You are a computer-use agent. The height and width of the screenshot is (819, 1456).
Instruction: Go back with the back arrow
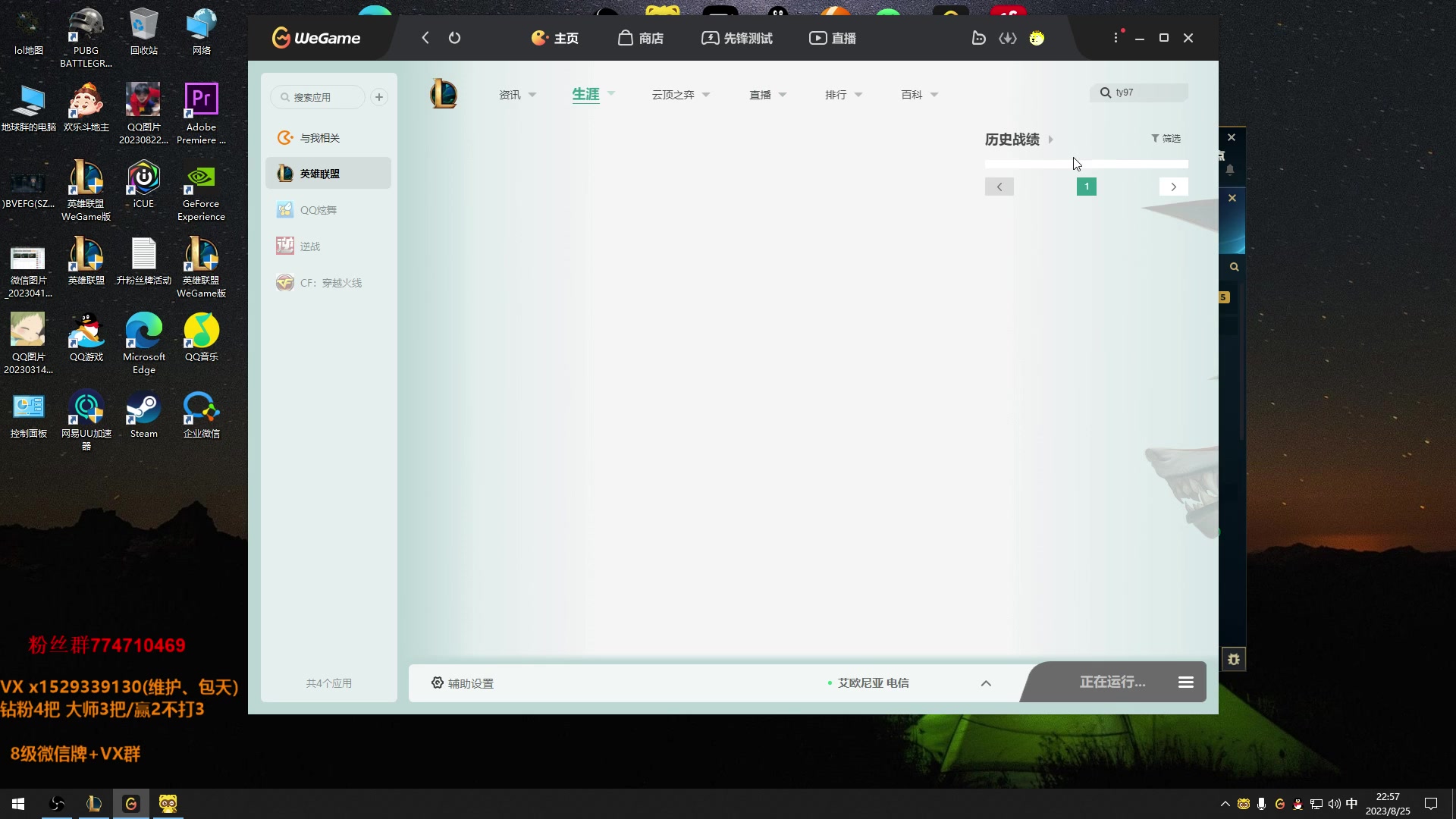tap(425, 38)
